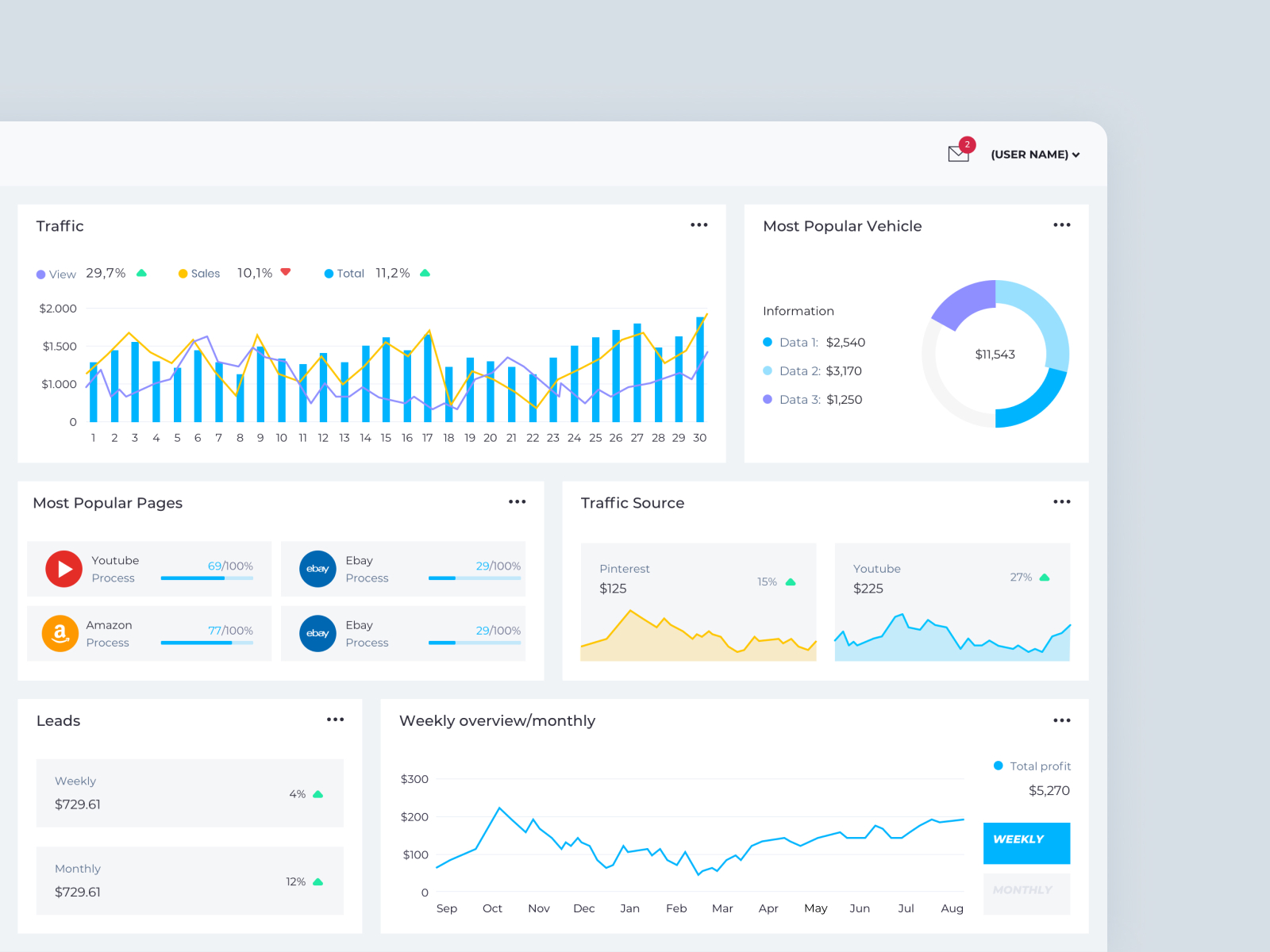The height and width of the screenshot is (952, 1270).
Task: Click the Data 2: $3,170 entry
Action: point(812,370)
